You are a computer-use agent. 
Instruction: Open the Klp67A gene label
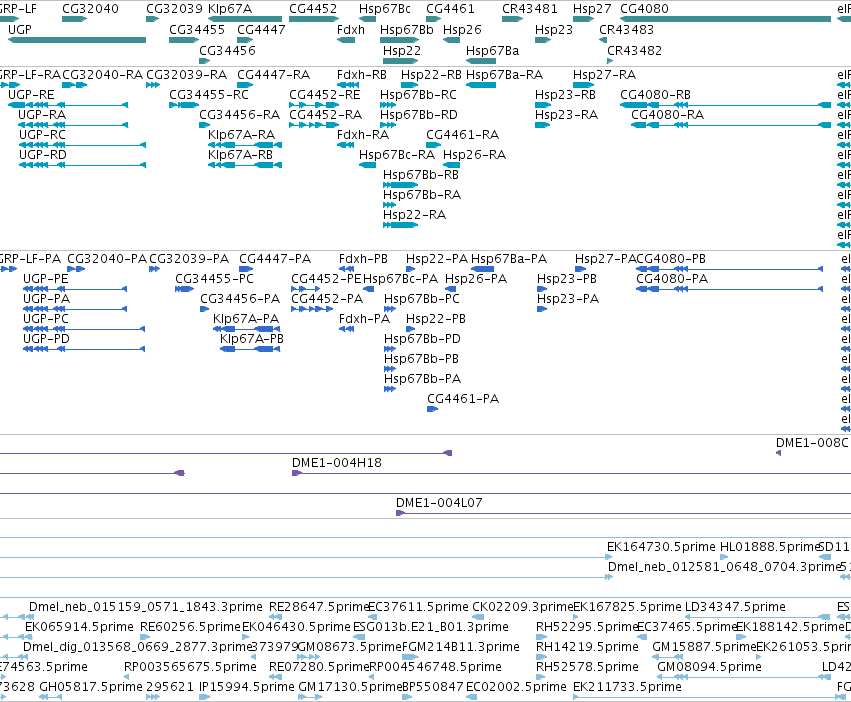230,9
